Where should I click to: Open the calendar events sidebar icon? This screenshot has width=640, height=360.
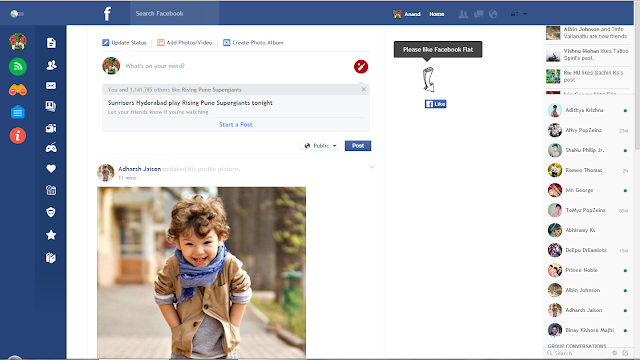click(51, 190)
